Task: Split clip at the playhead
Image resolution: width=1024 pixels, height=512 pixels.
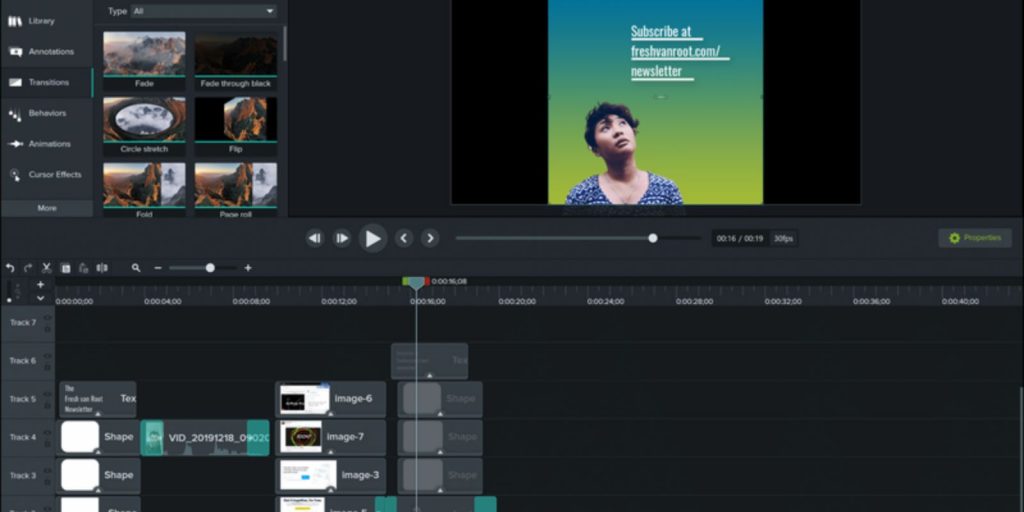Action: pyautogui.click(x=102, y=268)
